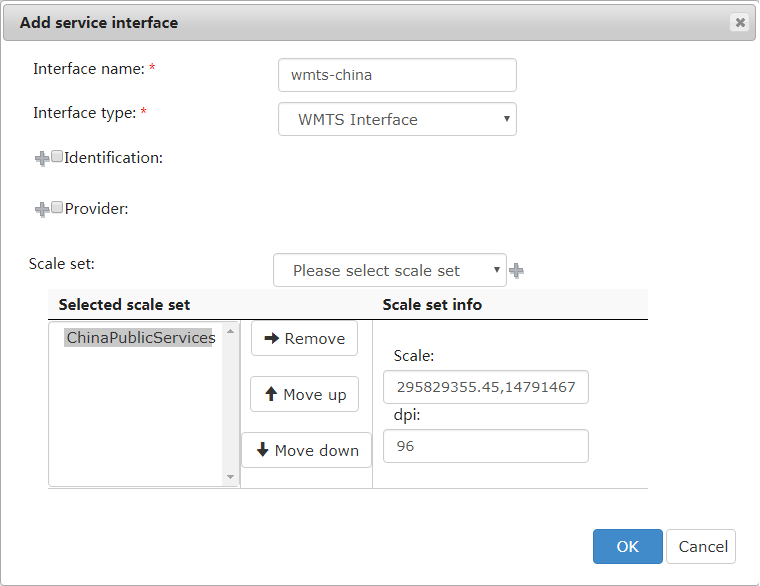The width and height of the screenshot is (760, 586).
Task: Click the Remove button
Action: [x=304, y=339]
